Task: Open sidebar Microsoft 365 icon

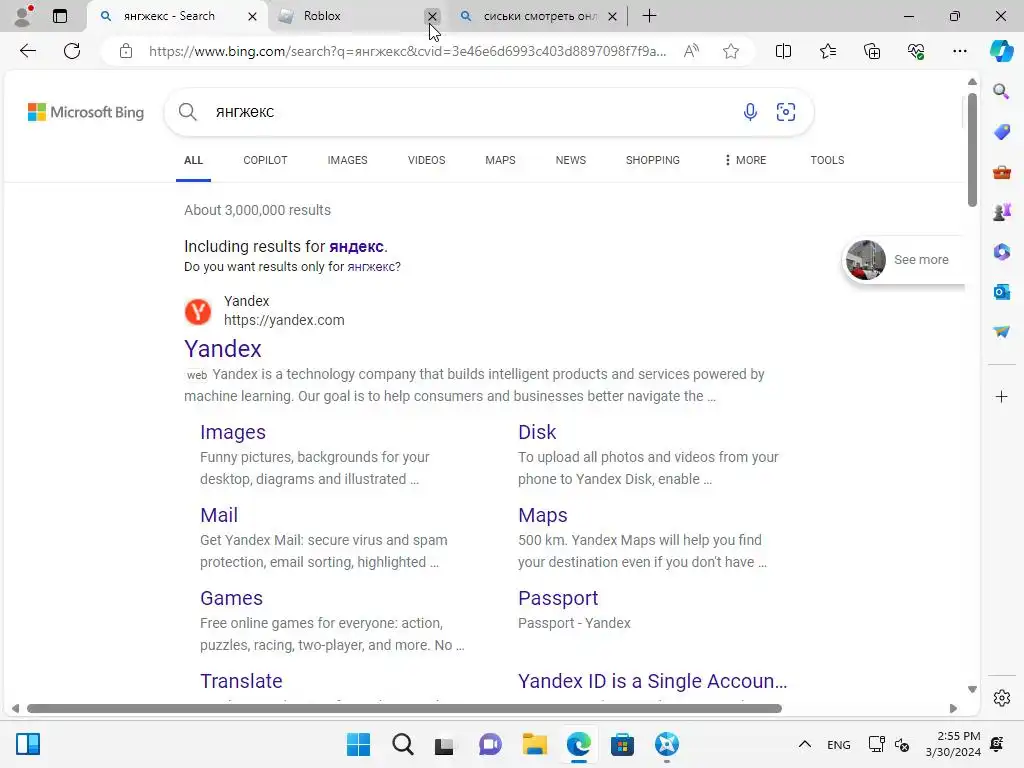Action: click(x=1002, y=251)
